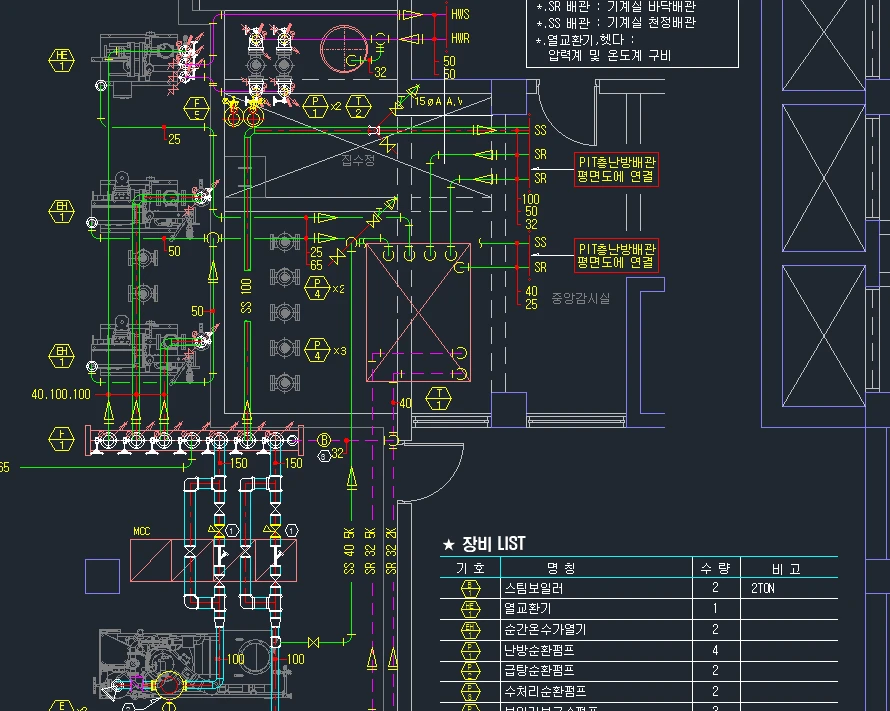Image resolution: width=890 pixels, height=711 pixels.
Task: Select the '★ 장비 LIST' title
Action: 484,544
